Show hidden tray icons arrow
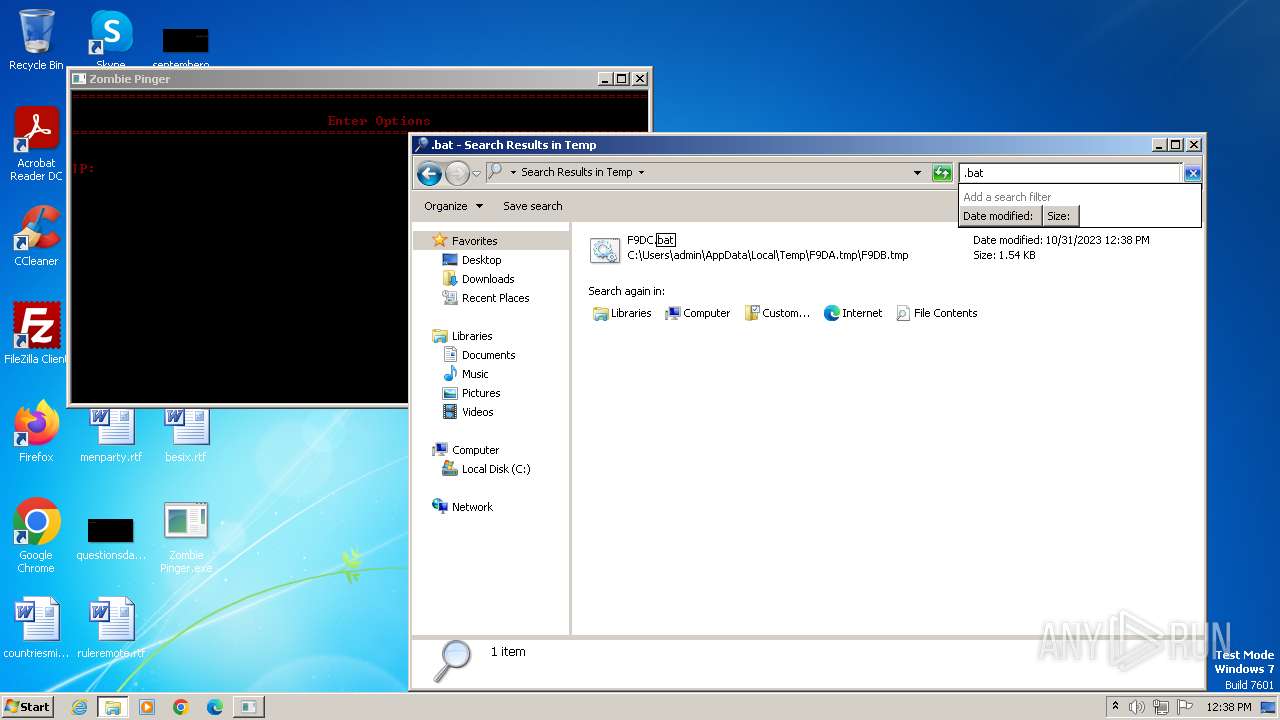The height and width of the screenshot is (720, 1280). pos(1116,706)
